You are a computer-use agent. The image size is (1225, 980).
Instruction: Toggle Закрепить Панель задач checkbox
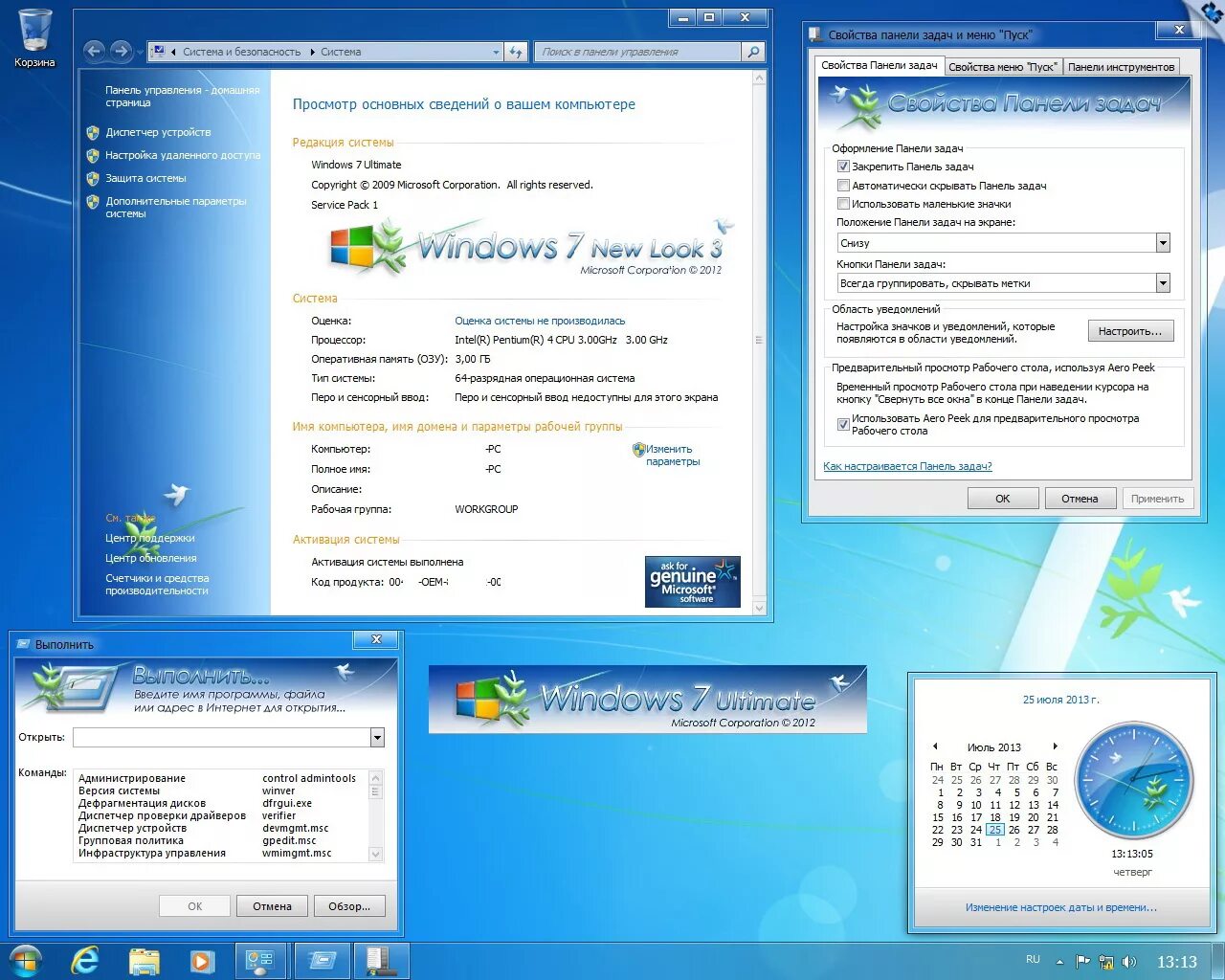pos(843,167)
